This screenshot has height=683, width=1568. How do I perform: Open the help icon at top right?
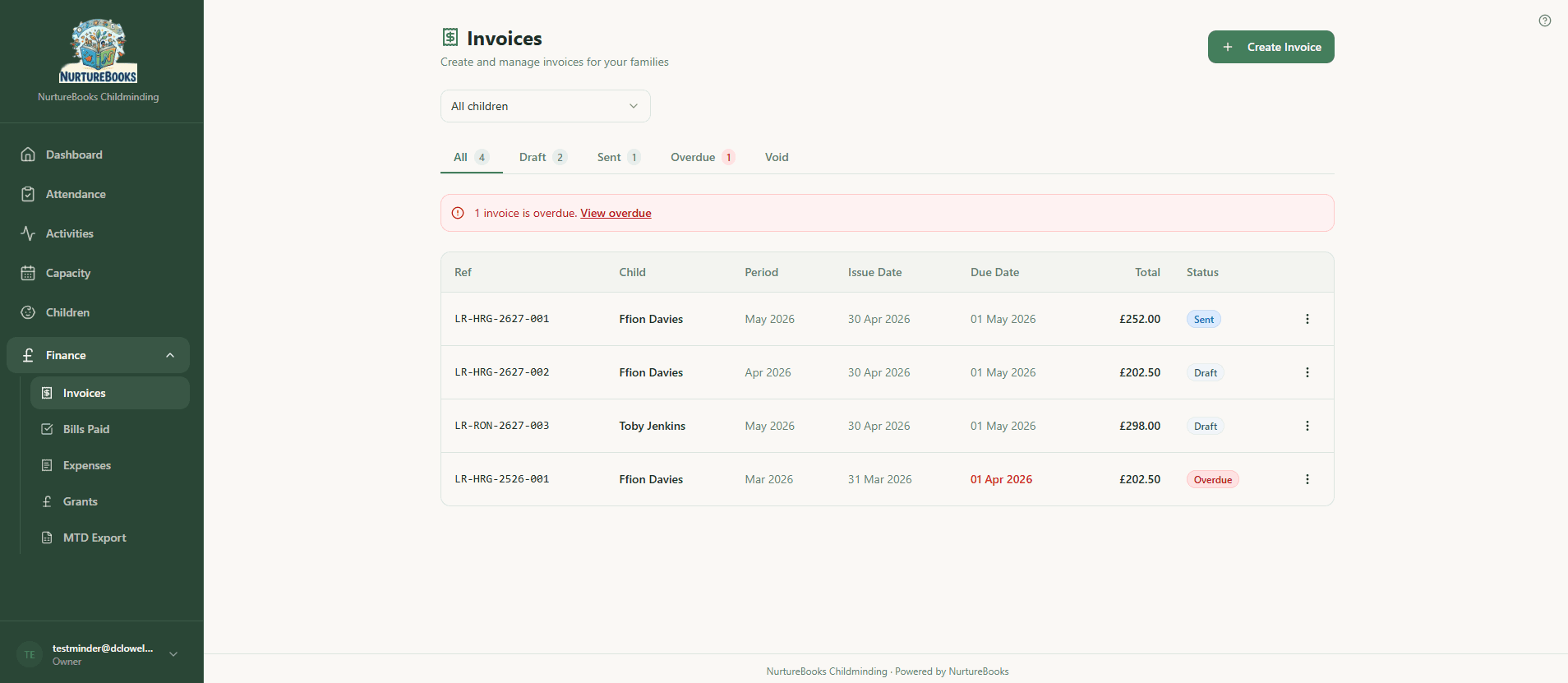(1544, 21)
